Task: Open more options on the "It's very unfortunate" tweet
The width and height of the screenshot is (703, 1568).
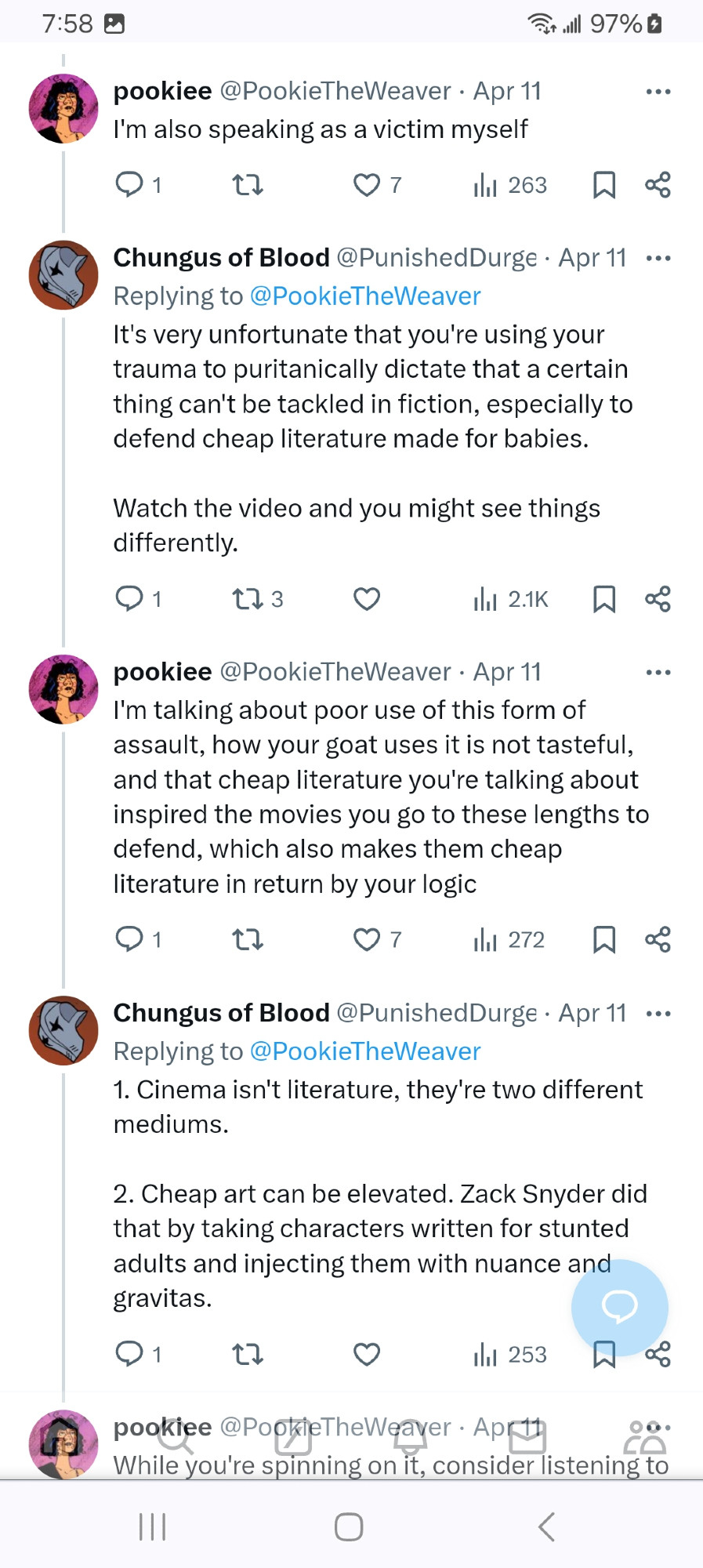Action: pos(658,258)
